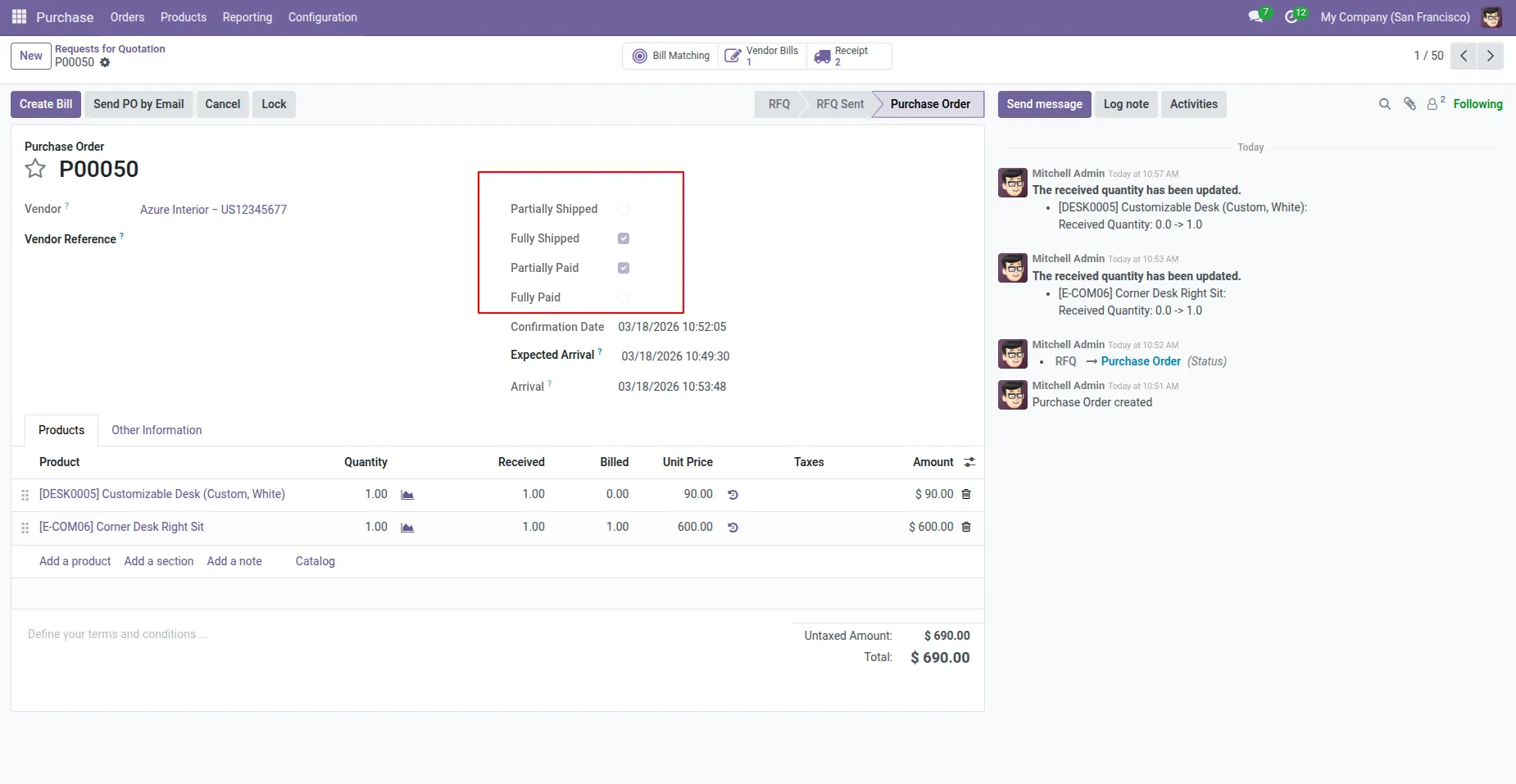Open forecast chart icon for Customizable Desk
The image size is (1516, 784).
[407, 495]
